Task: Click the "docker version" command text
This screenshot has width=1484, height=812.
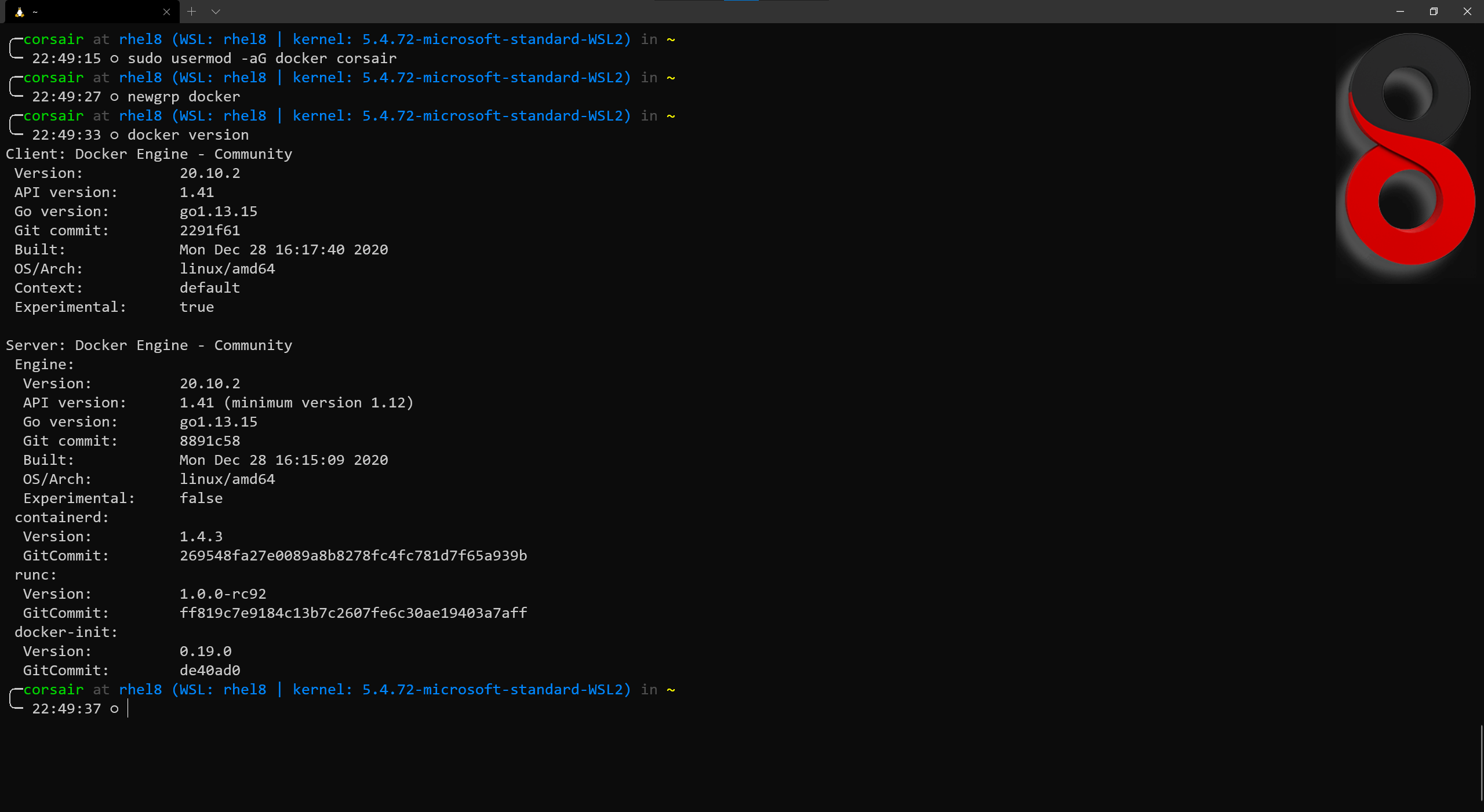Action: [x=188, y=134]
